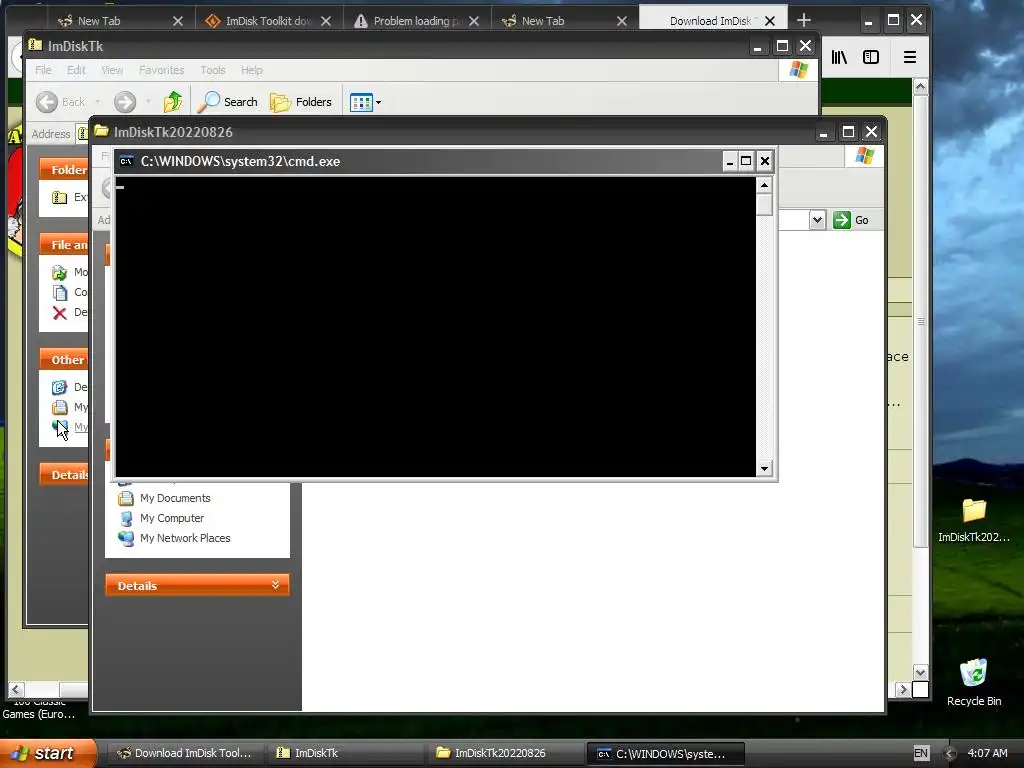1024x768 pixels.
Task: Click the Go button in ImDiskTk20220826 window
Action: [x=852, y=220]
